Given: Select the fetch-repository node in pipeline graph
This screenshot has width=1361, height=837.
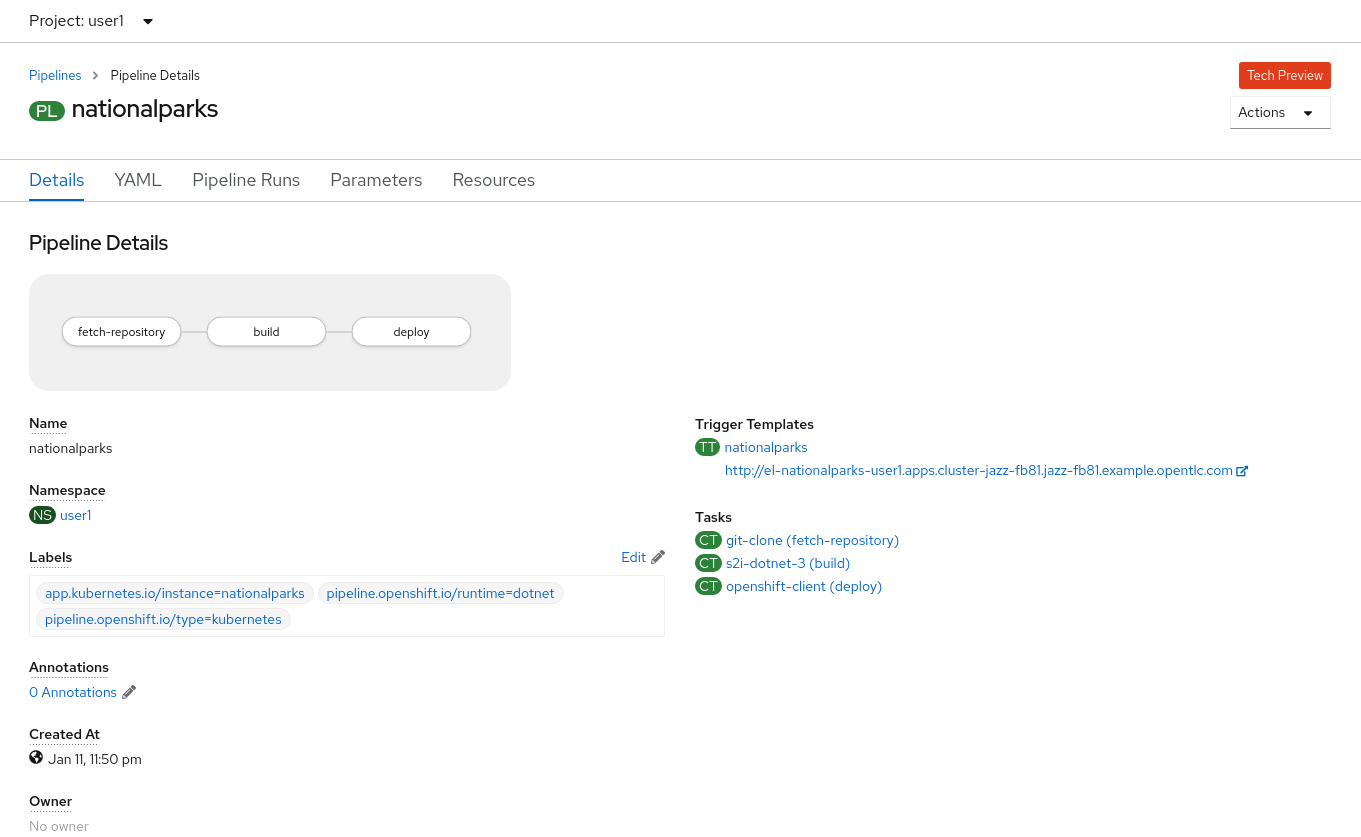Looking at the screenshot, I should coord(121,332).
